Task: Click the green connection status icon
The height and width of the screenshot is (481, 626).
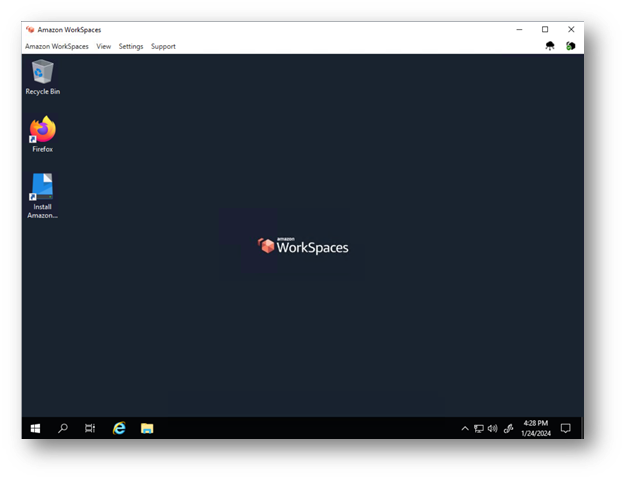Action: coord(571,46)
